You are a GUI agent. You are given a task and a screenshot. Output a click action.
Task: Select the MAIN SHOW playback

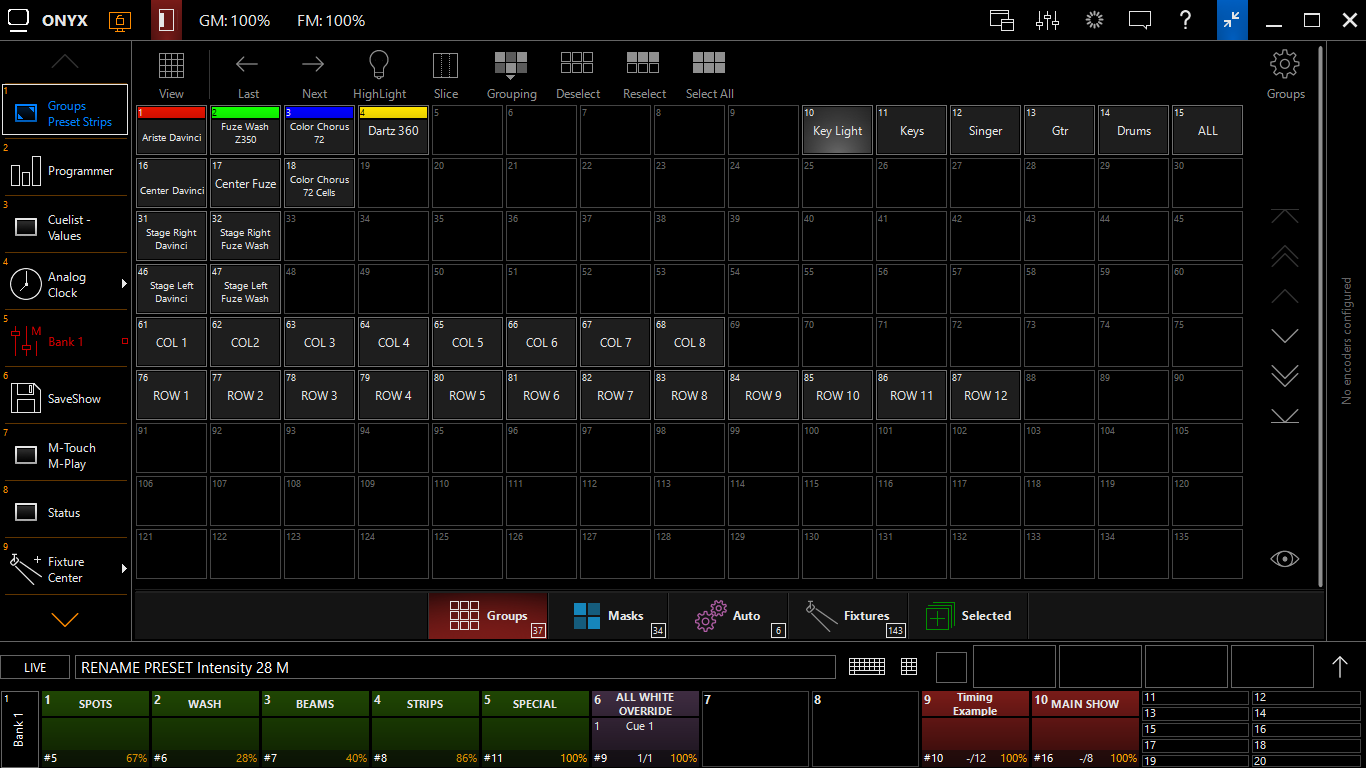point(1085,728)
